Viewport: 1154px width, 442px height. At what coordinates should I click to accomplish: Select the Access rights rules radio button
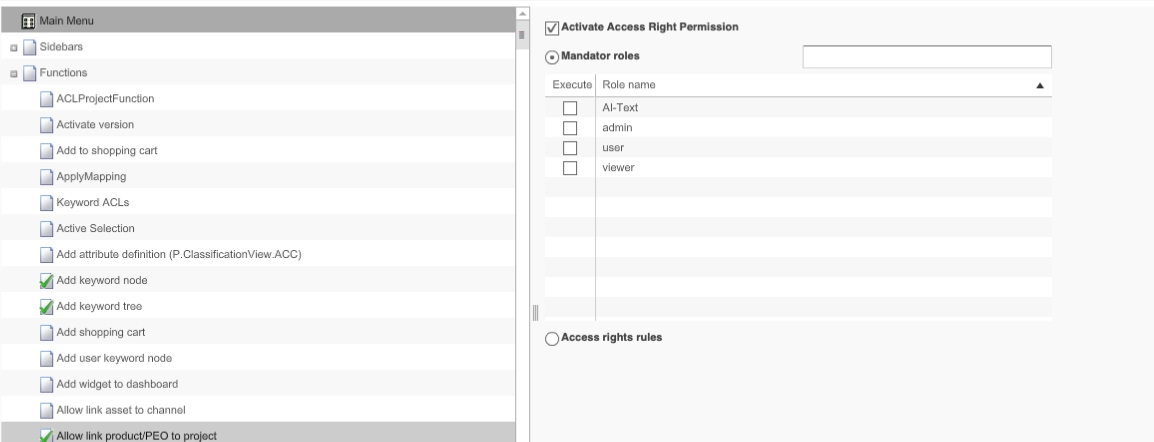552,338
